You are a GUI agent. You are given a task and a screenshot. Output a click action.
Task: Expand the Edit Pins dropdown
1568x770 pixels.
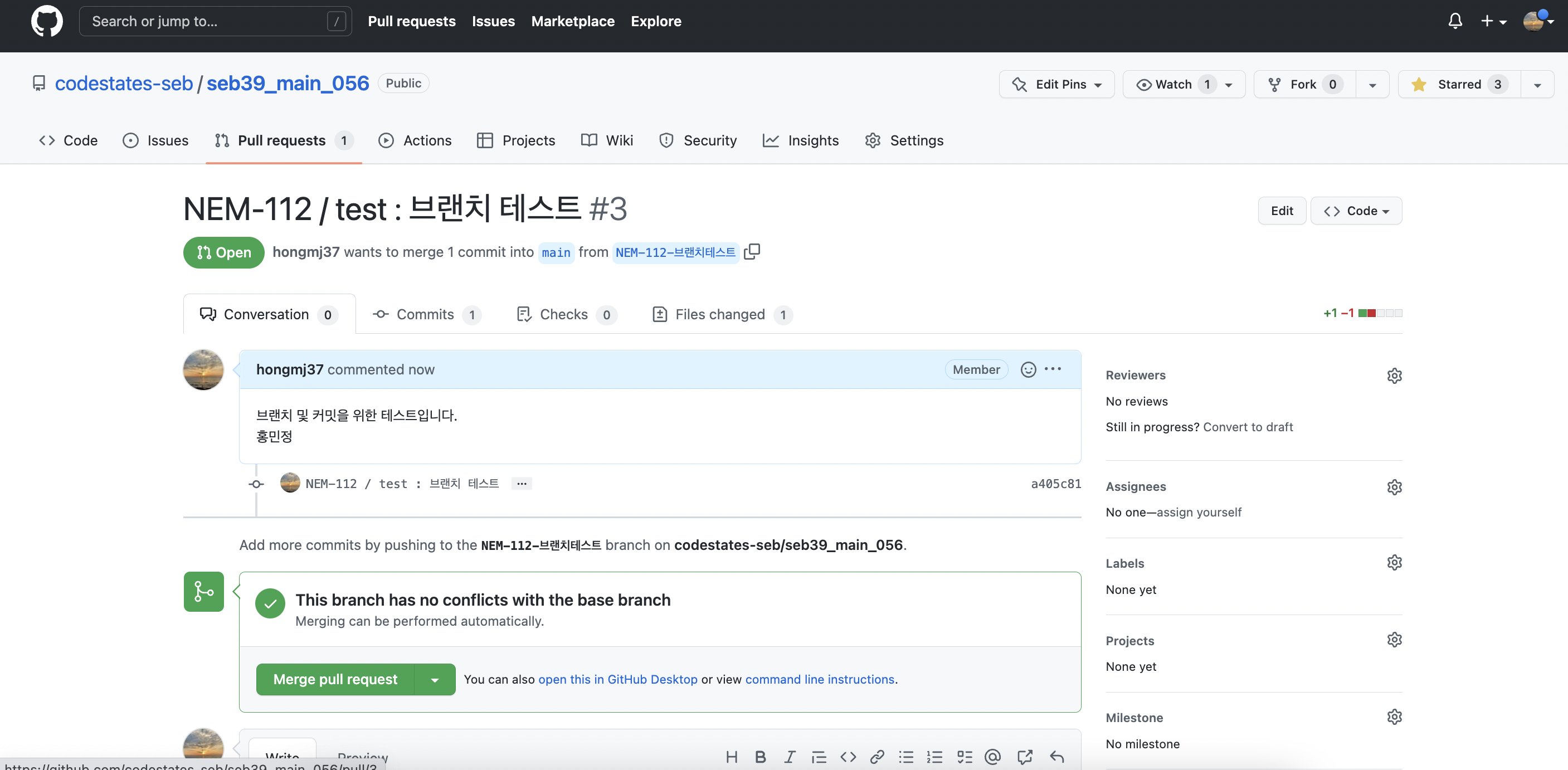point(1056,85)
